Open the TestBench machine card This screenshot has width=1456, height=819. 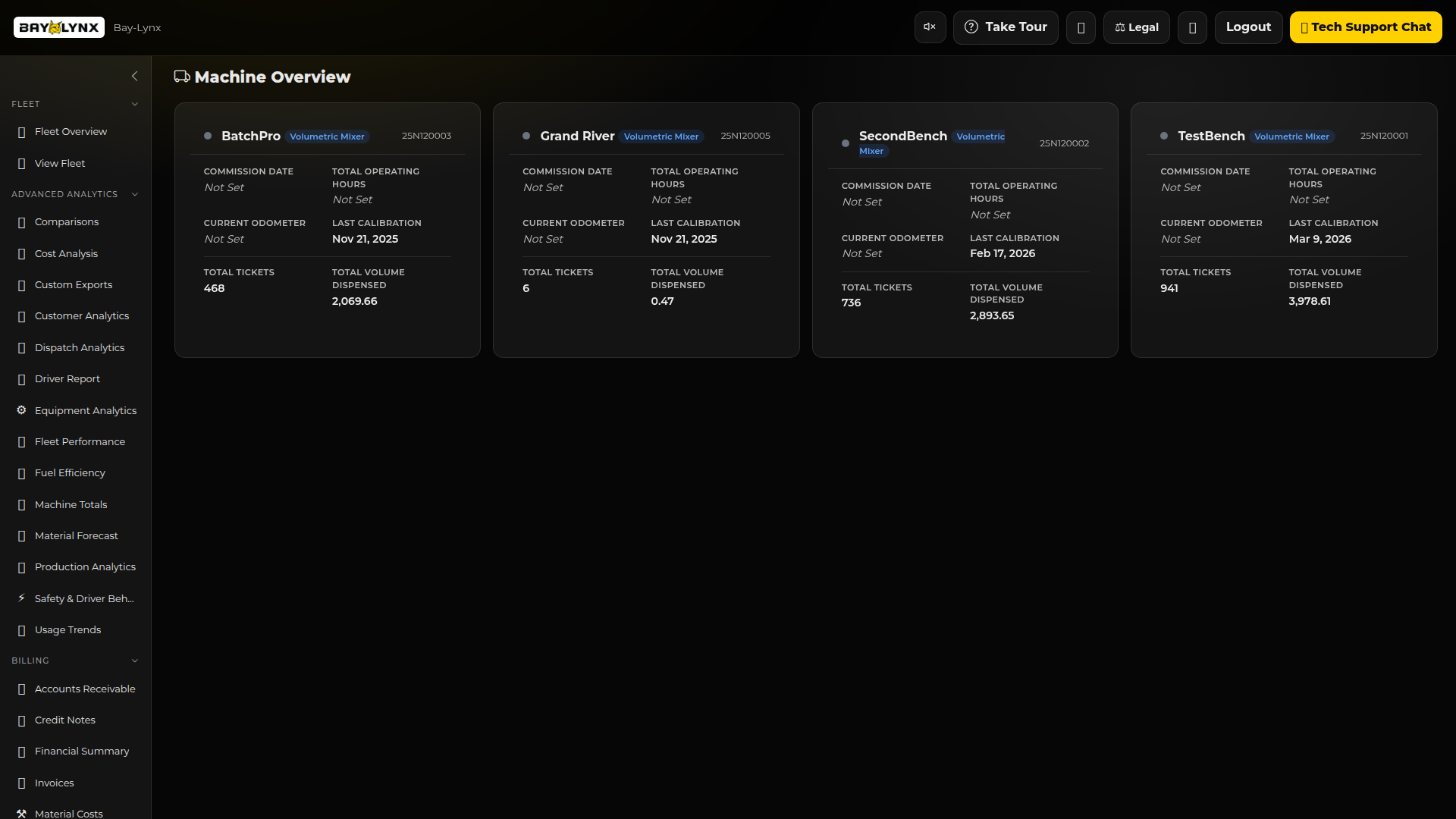click(x=1210, y=136)
